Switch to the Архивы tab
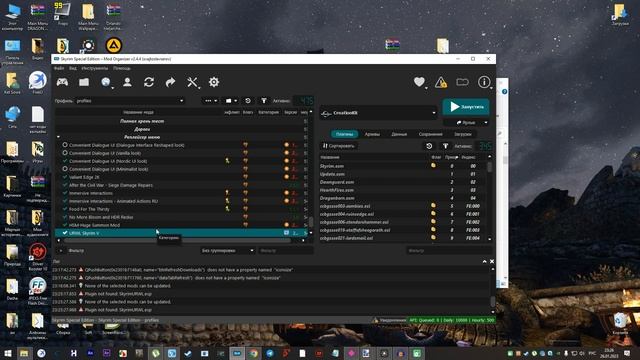Screen dimensions: 640x360 (372, 134)
